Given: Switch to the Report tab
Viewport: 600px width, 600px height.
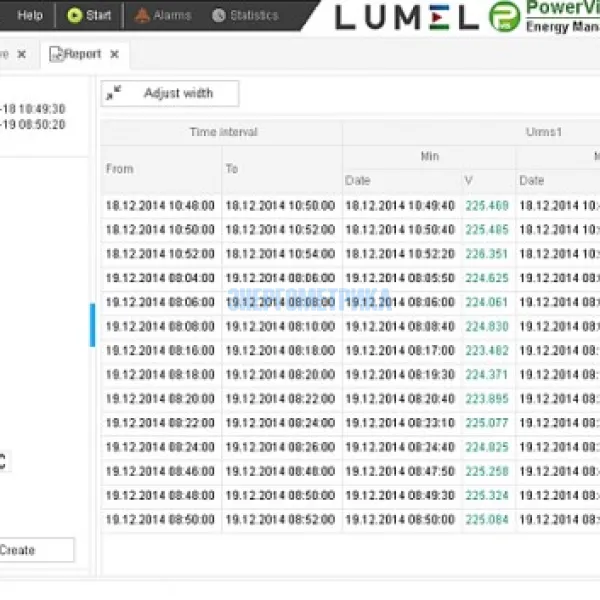Looking at the screenshot, I should (x=84, y=54).
